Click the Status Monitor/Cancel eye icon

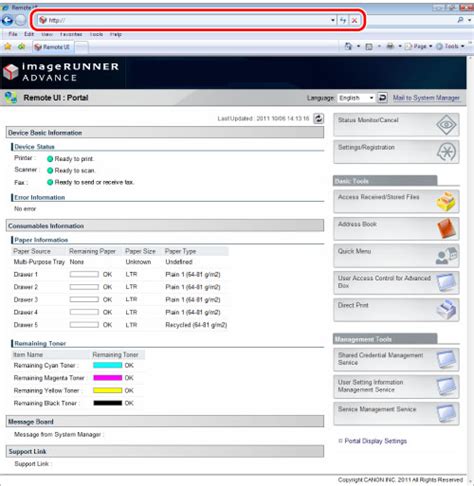coord(446,125)
